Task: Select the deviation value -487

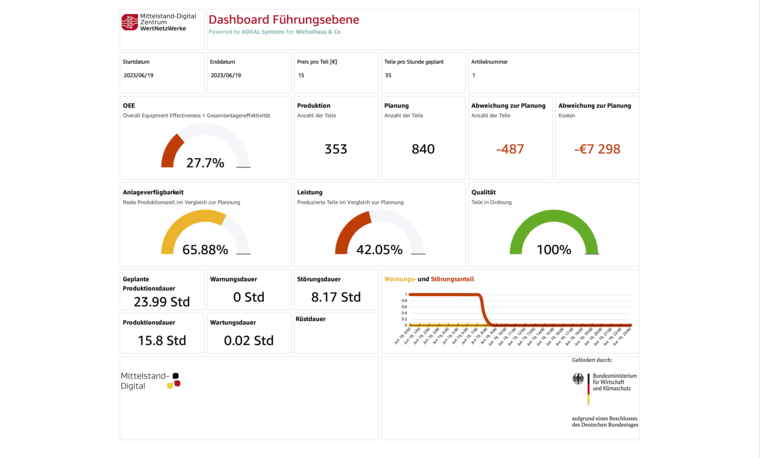Action: [510, 149]
